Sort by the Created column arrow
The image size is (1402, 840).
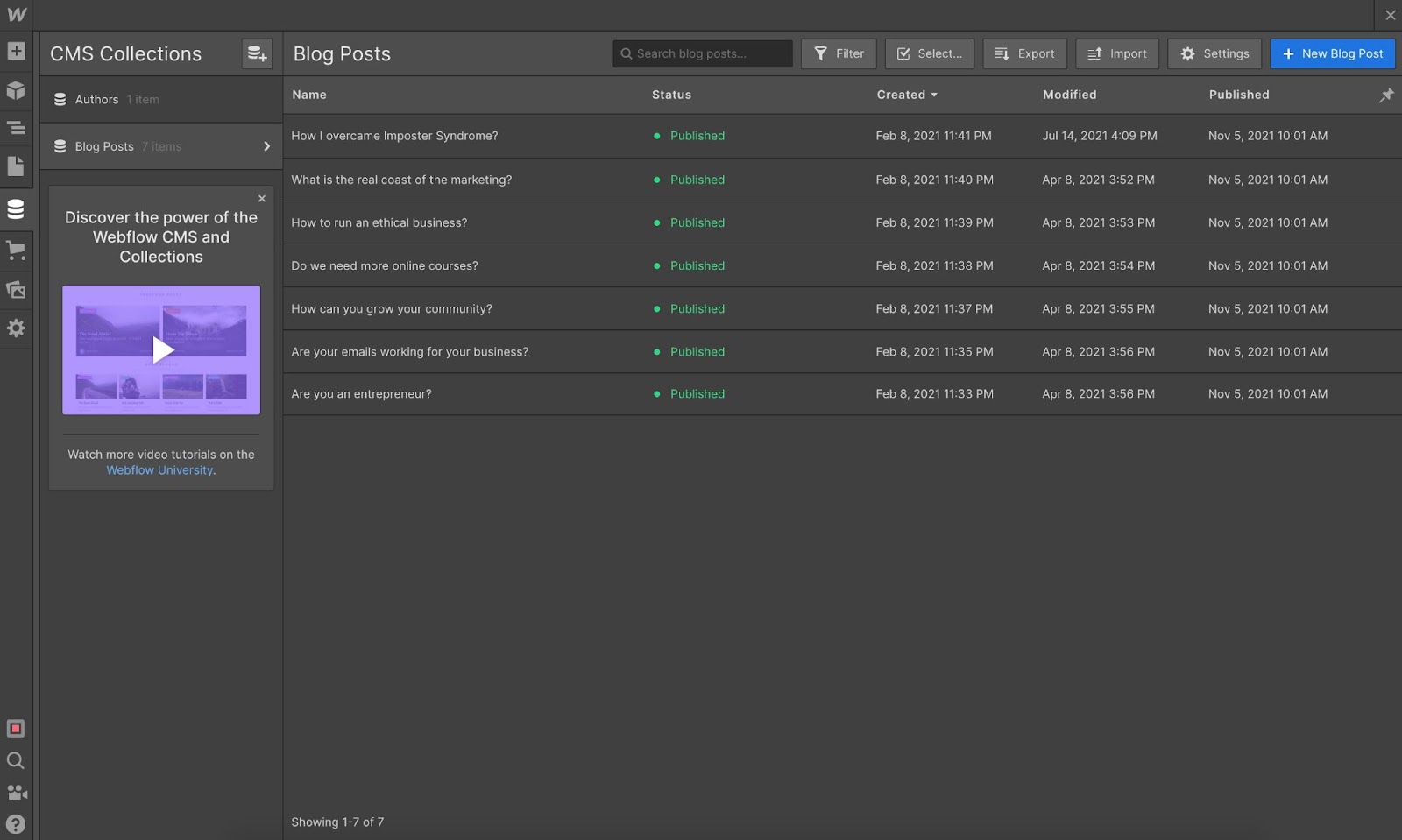pos(934,95)
